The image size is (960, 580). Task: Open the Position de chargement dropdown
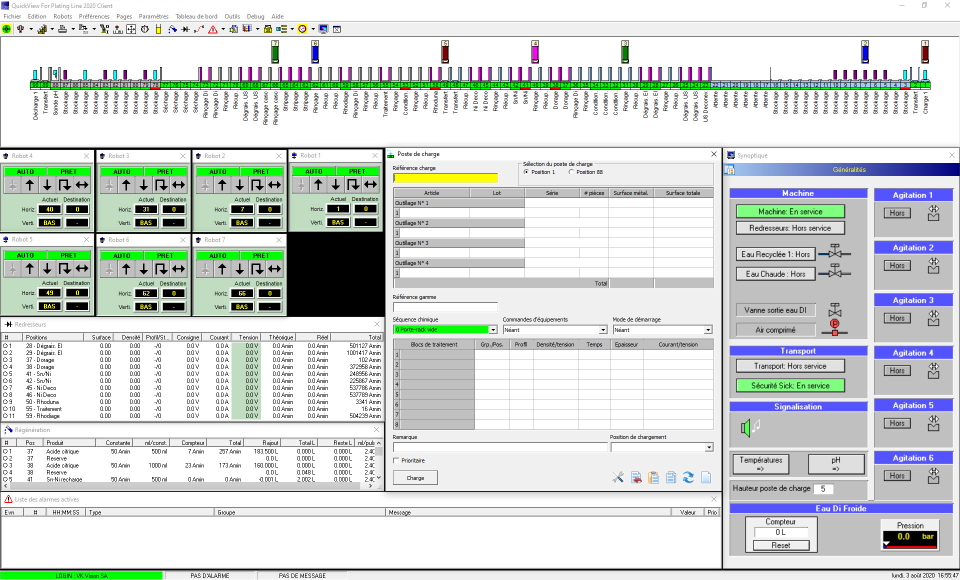pos(708,447)
